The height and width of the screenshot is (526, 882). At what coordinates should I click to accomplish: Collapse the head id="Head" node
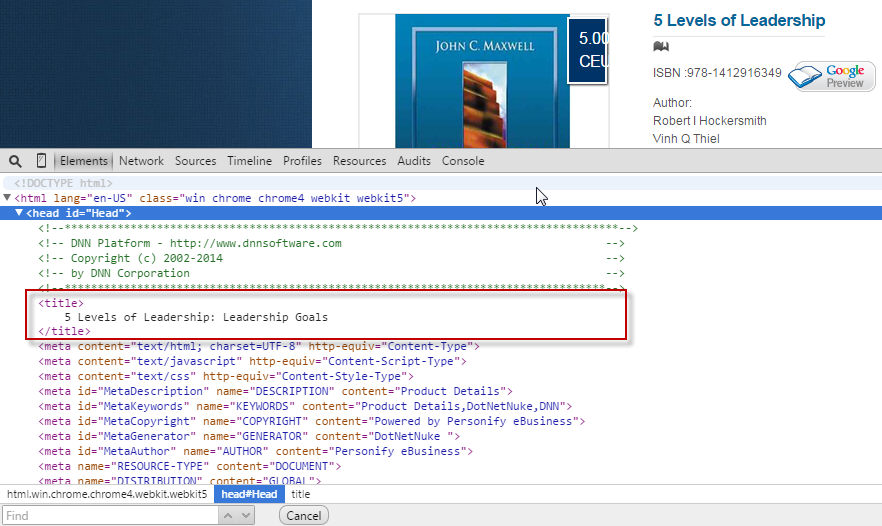coord(19,213)
